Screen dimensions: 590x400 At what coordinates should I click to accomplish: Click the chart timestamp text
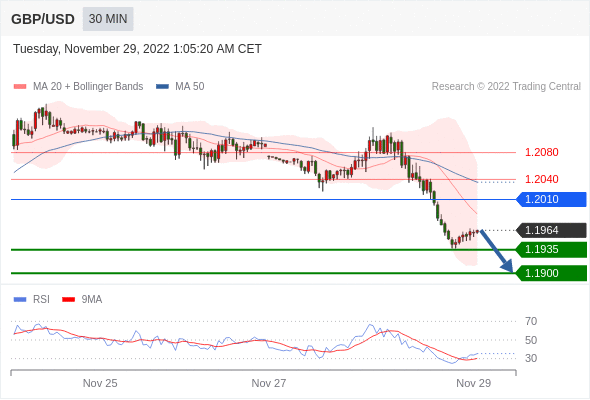pyautogui.click(x=137, y=49)
